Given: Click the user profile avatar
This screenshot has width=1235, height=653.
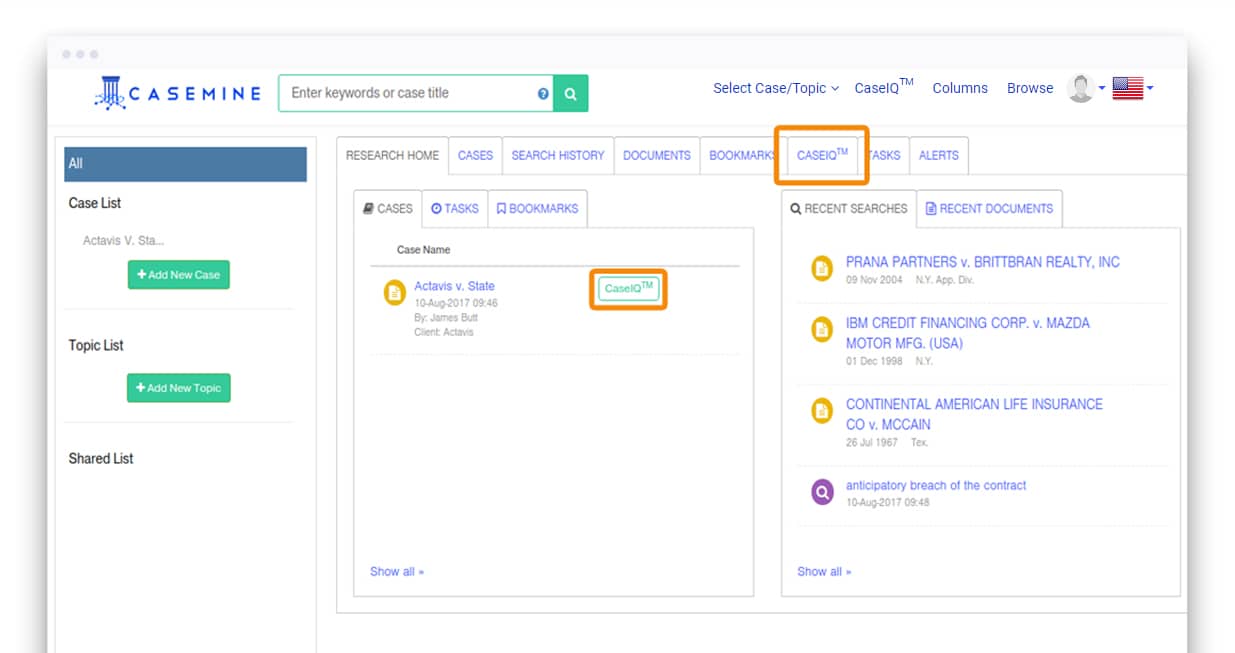Looking at the screenshot, I should (1080, 88).
